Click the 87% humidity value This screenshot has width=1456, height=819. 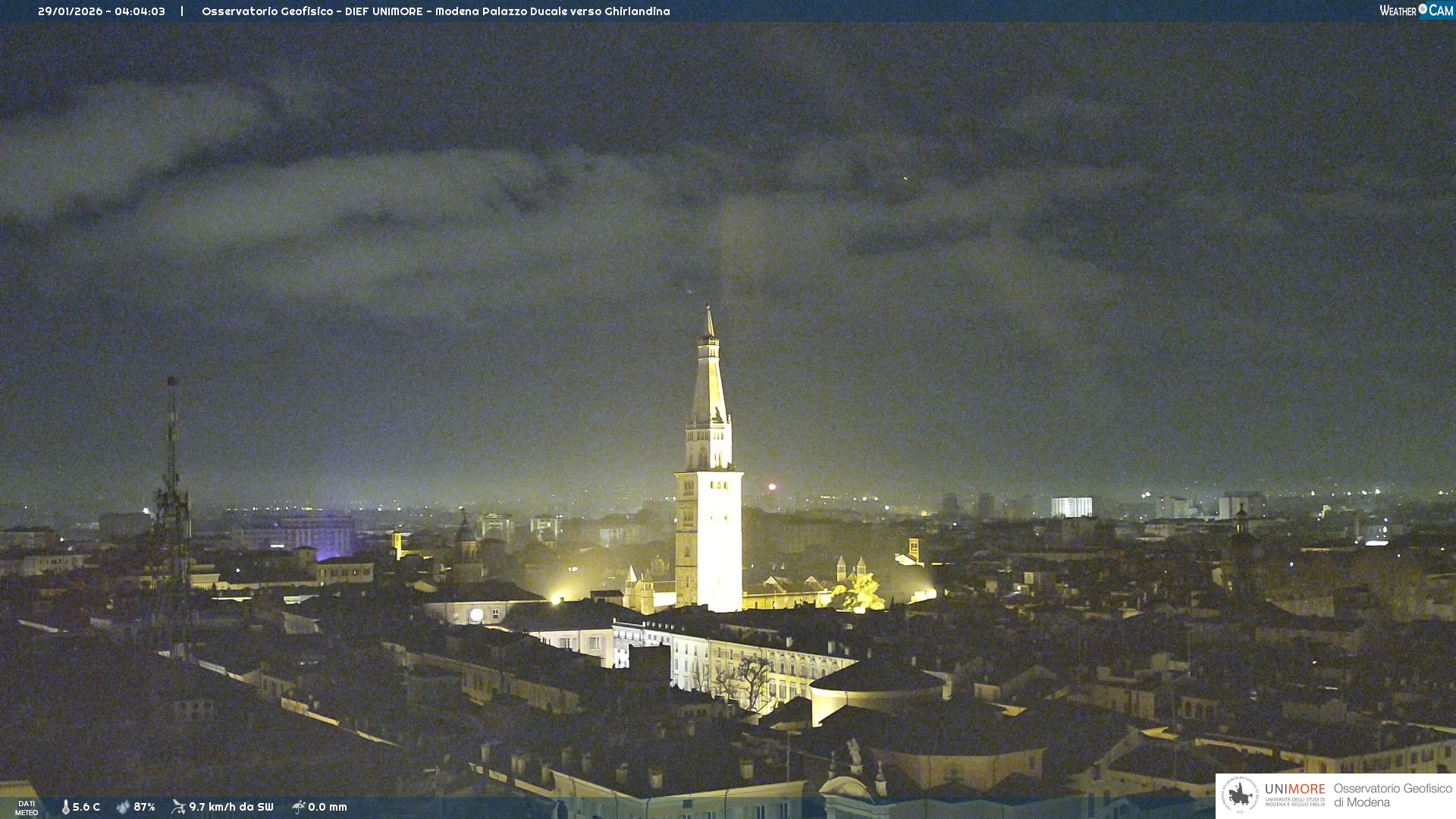(144, 807)
